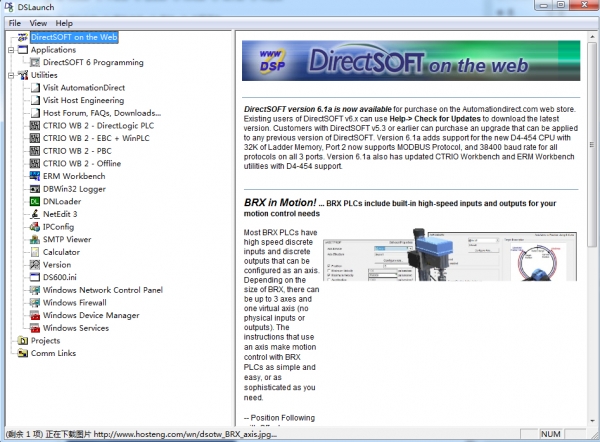Select the NetEdit 3 utility label
The width and height of the screenshot is (600, 442).
pos(60,214)
